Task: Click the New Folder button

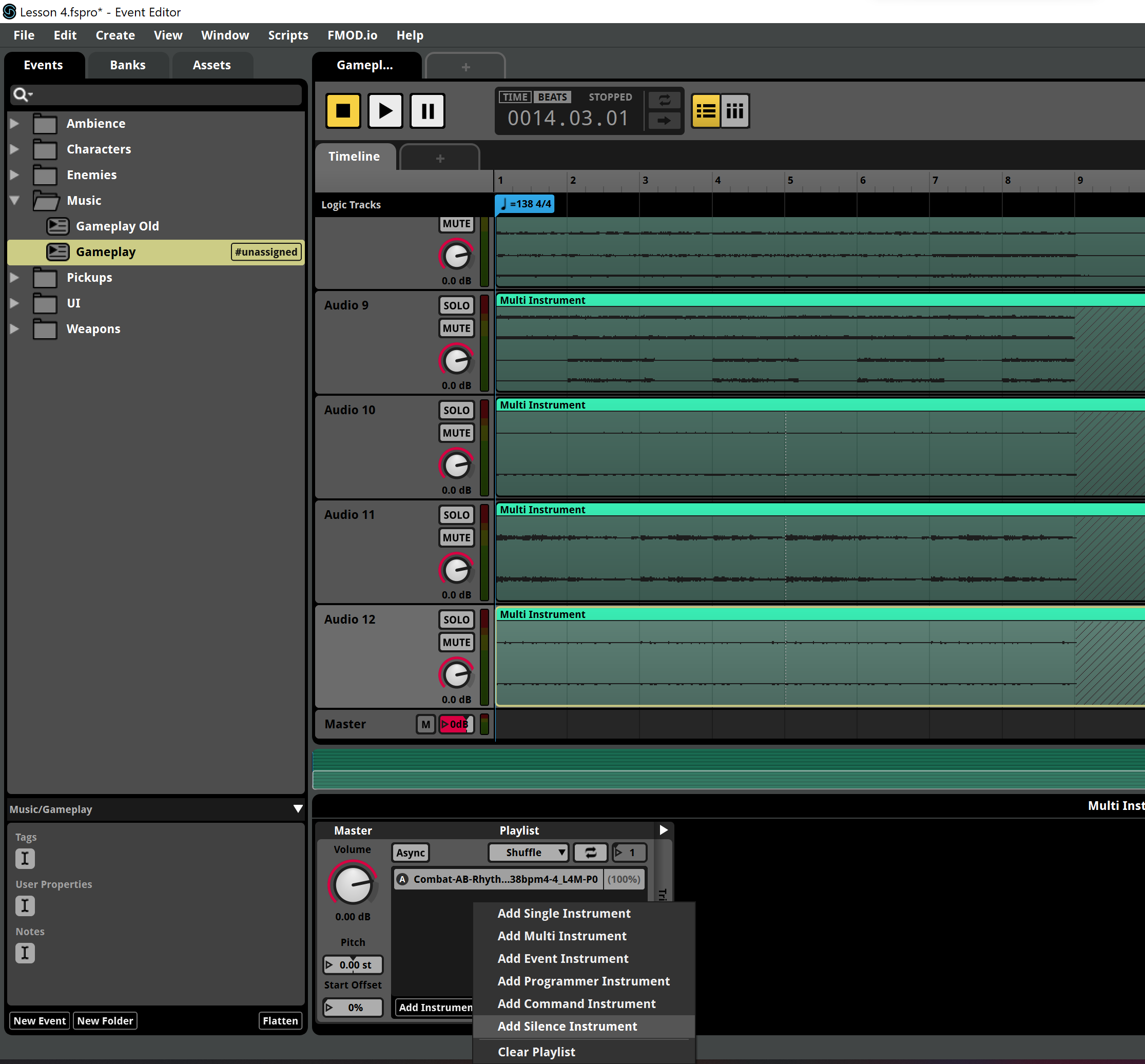Action: 105,1021
